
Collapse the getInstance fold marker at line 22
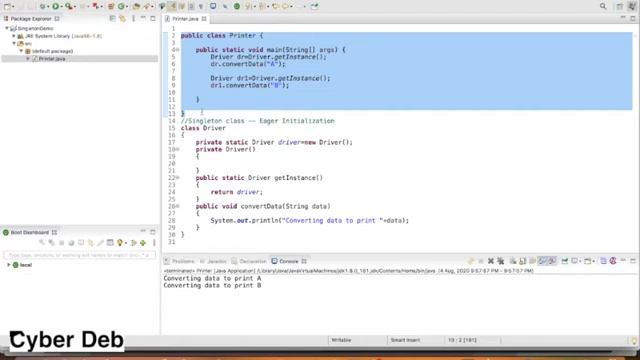(178, 178)
